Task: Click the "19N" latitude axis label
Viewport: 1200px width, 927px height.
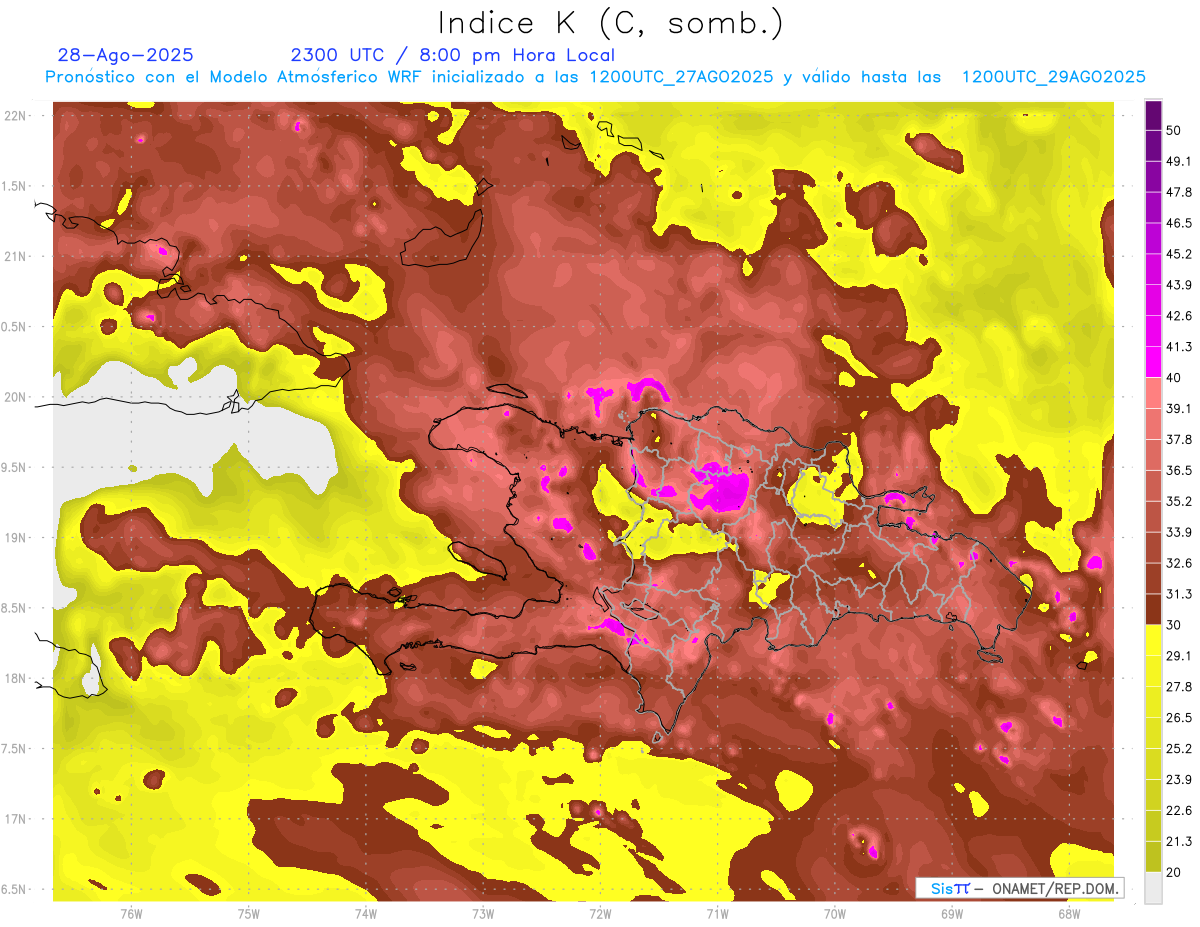Action: coord(16,537)
